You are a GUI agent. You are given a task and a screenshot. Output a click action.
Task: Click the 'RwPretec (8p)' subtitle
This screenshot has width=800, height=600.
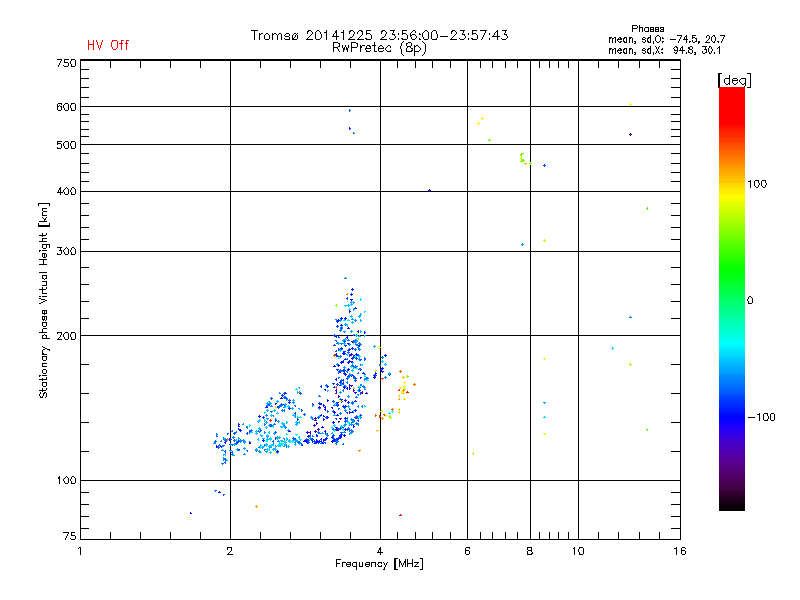[379, 48]
